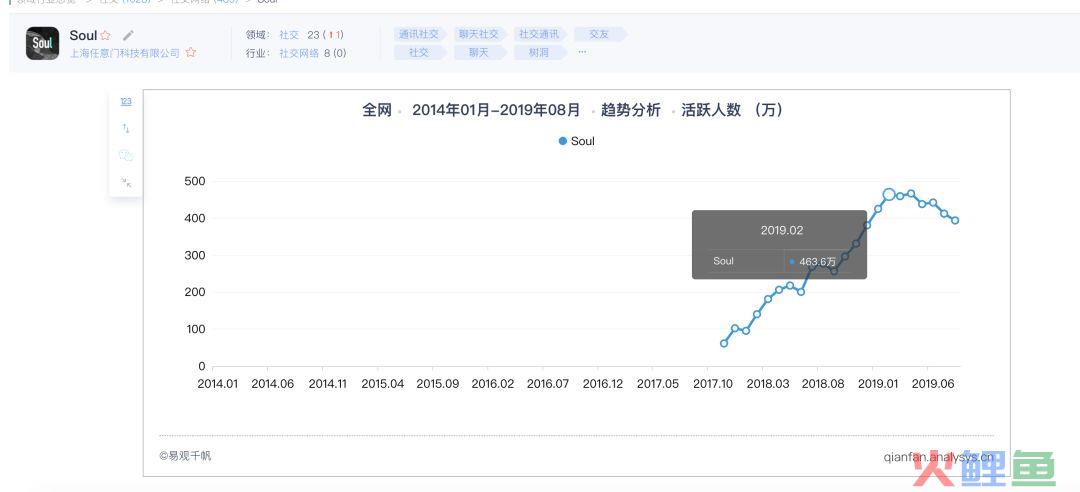
Task: Show data values with 123 icon
Action: (126, 102)
